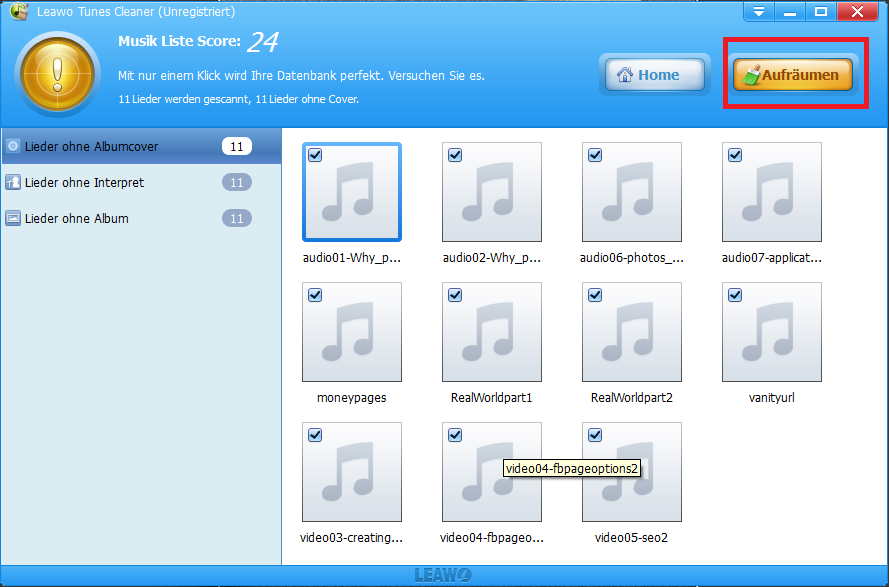Click the 'vanityurl' file name label

772,398
